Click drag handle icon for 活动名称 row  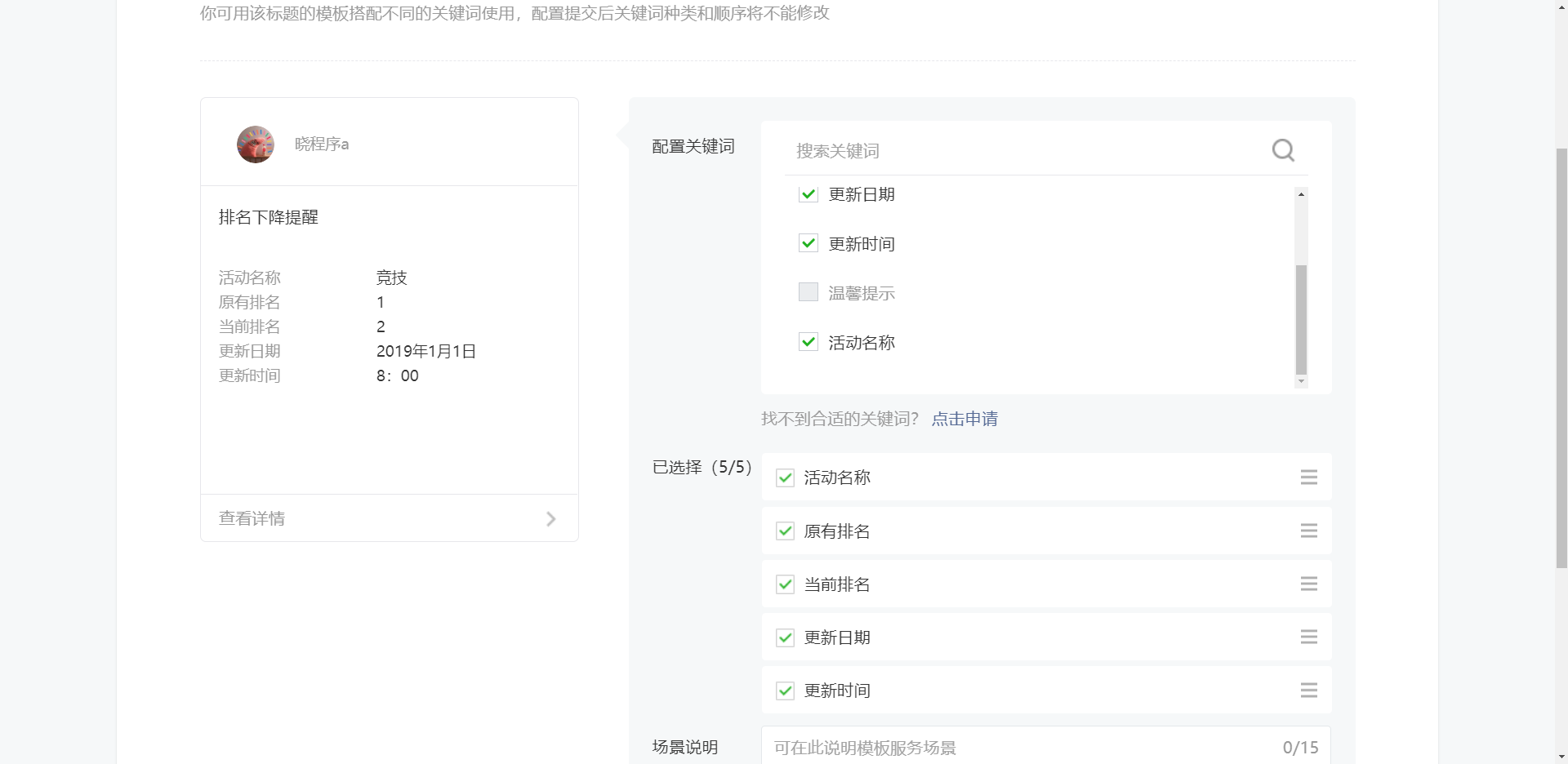pyautogui.click(x=1308, y=477)
